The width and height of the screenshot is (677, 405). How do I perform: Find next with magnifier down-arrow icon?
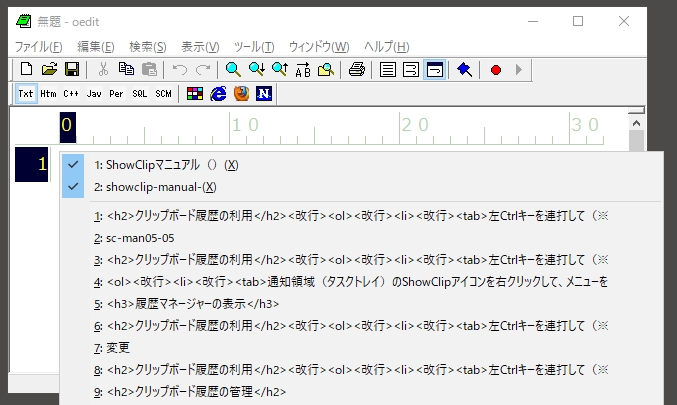pyautogui.click(x=256, y=69)
